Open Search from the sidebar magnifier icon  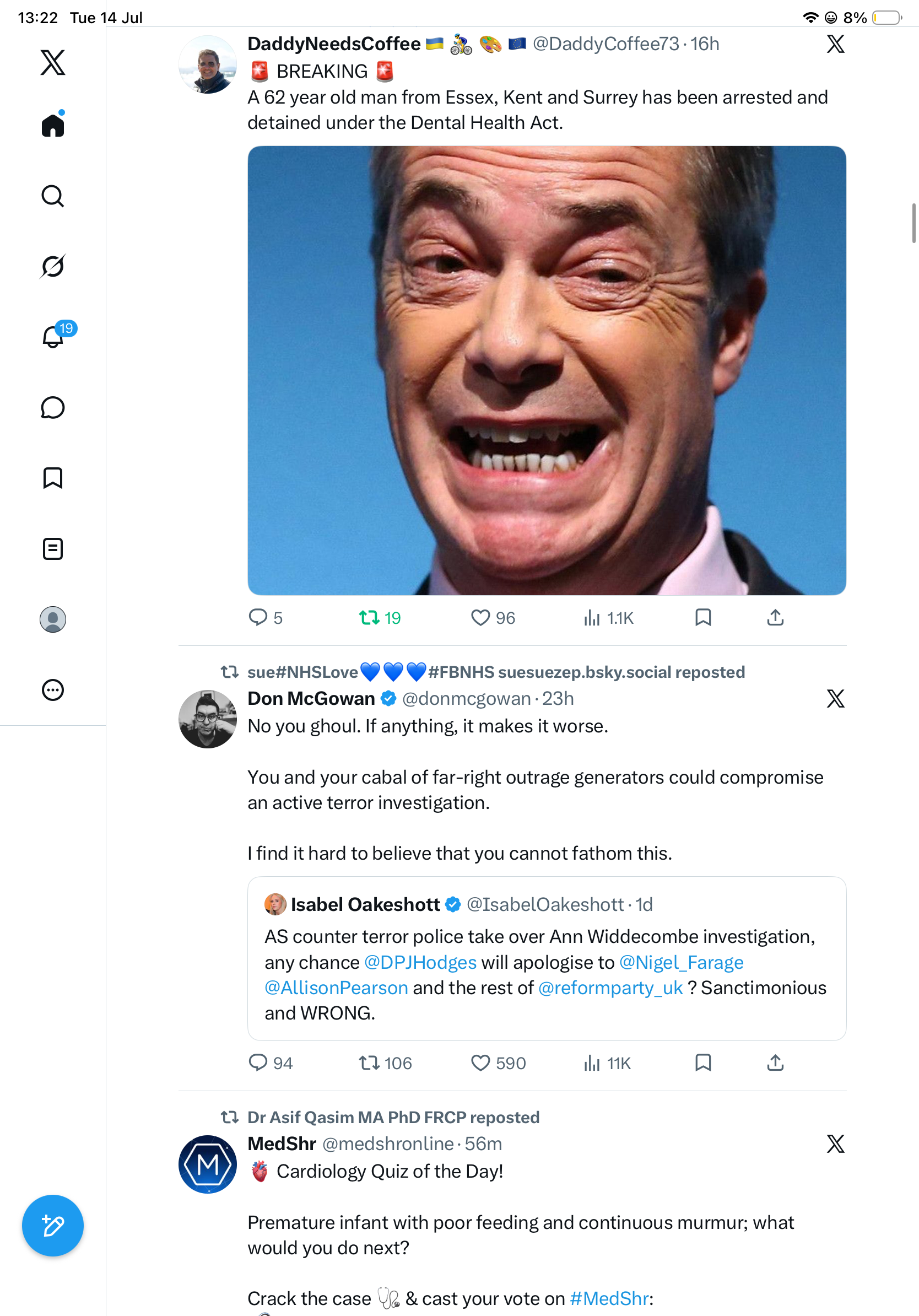(x=53, y=196)
